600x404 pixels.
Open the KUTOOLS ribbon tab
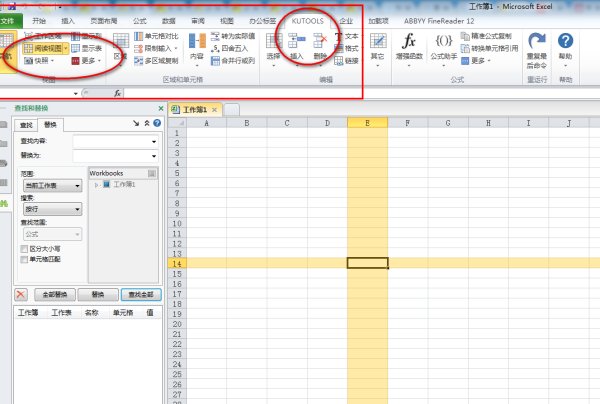pyautogui.click(x=307, y=21)
